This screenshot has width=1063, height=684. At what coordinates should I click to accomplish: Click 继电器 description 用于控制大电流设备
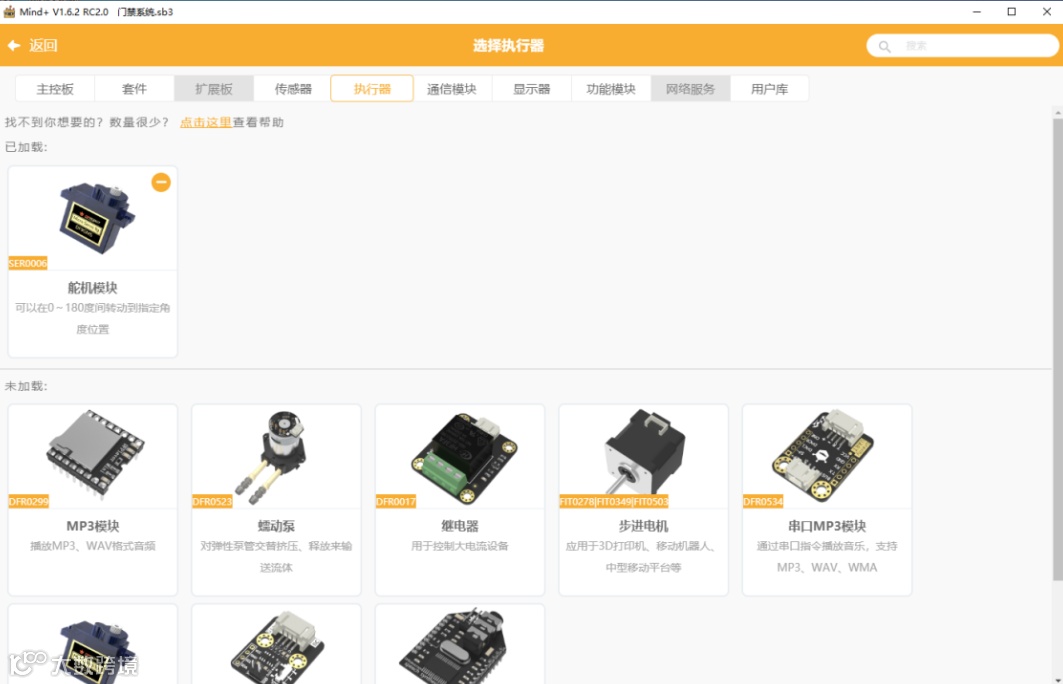460,546
